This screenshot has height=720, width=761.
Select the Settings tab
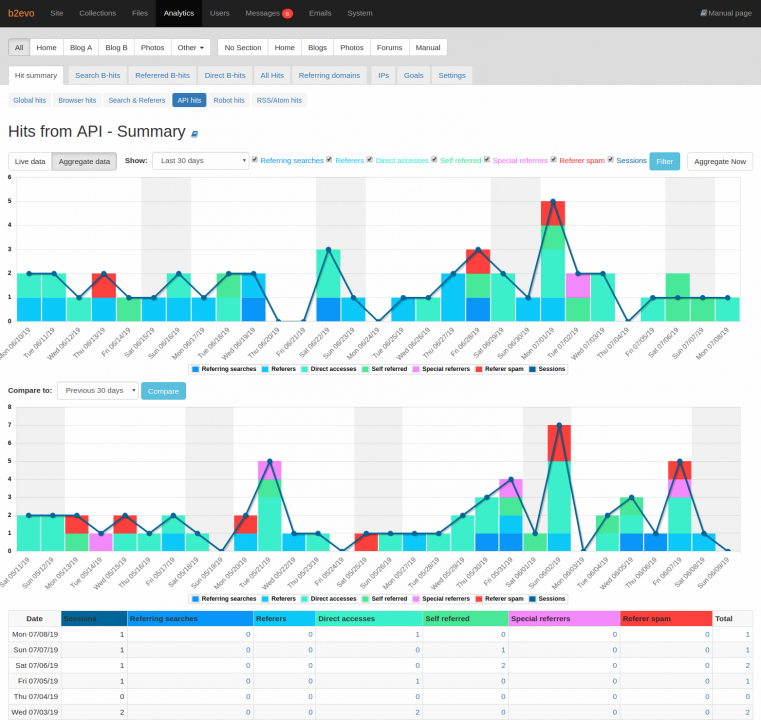coord(452,75)
